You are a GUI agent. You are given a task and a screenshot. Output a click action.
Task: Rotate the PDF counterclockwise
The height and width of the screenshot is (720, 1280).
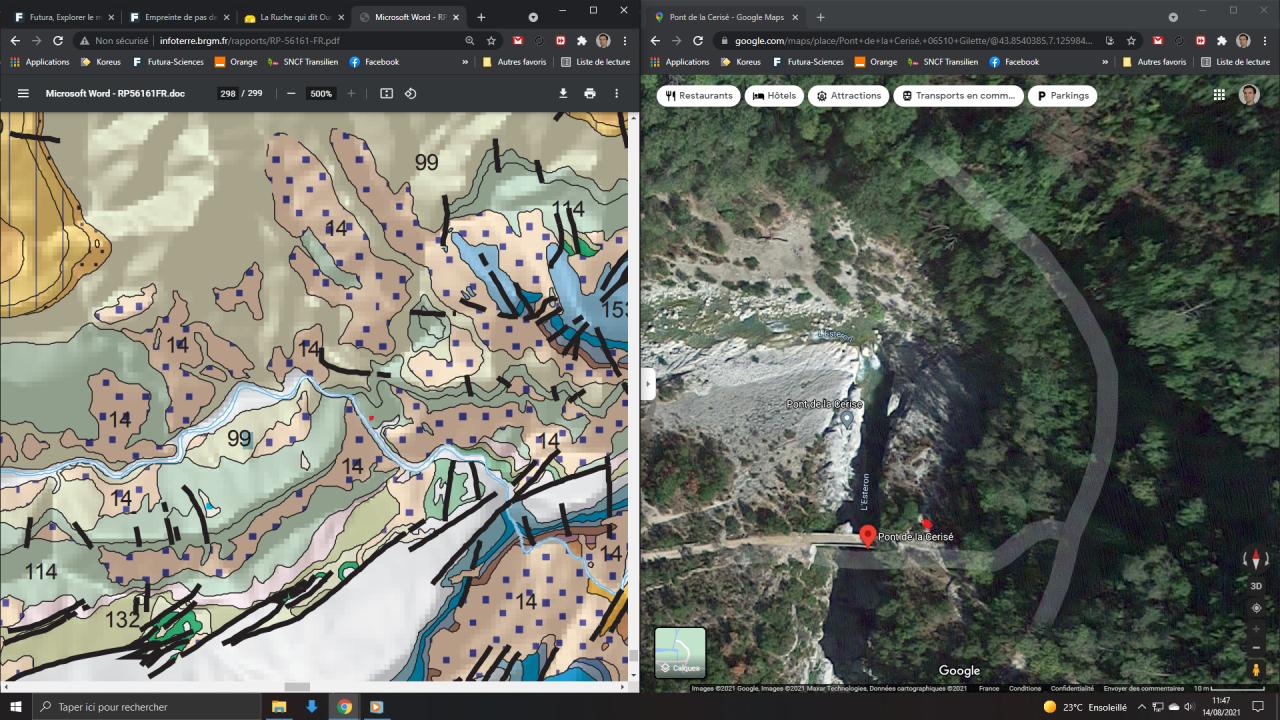point(410,94)
